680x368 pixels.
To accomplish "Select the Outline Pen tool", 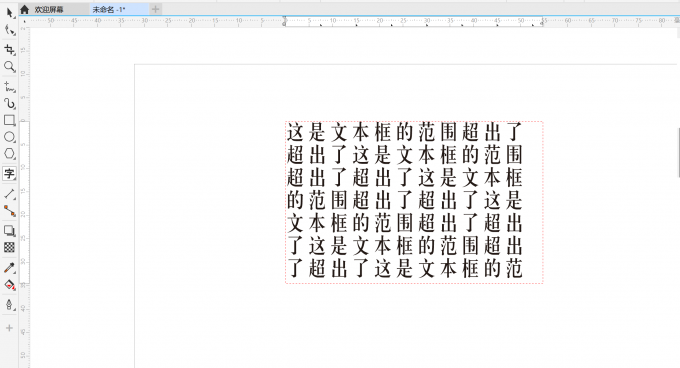I will 9,305.
